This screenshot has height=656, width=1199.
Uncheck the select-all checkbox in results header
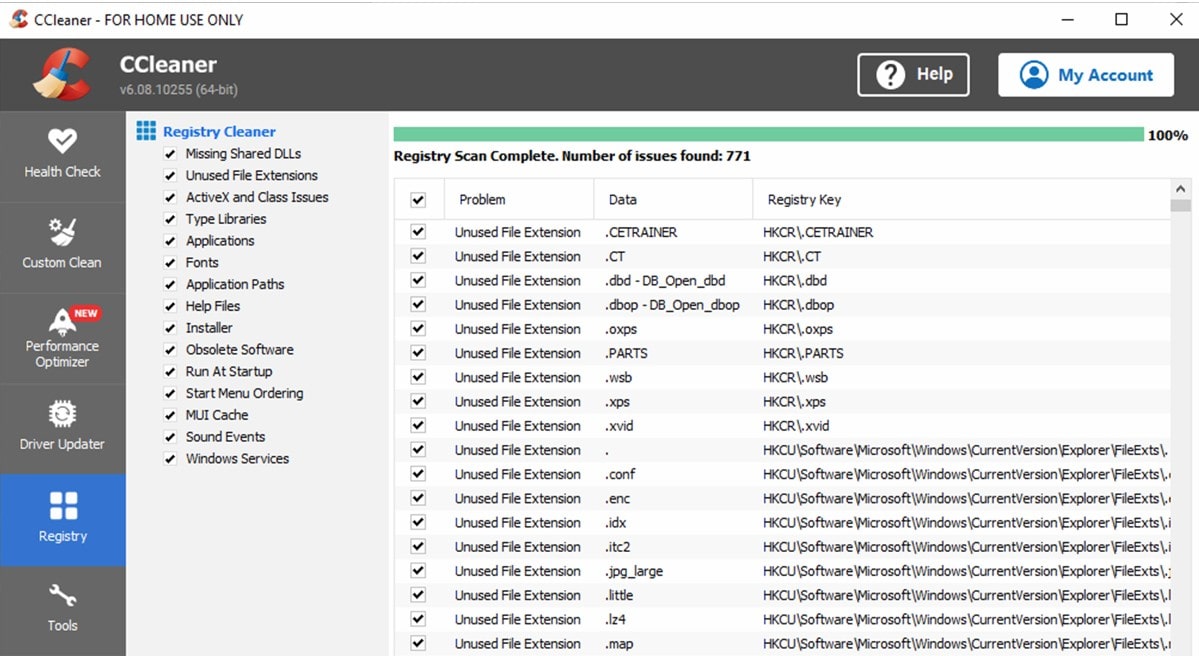pos(417,199)
